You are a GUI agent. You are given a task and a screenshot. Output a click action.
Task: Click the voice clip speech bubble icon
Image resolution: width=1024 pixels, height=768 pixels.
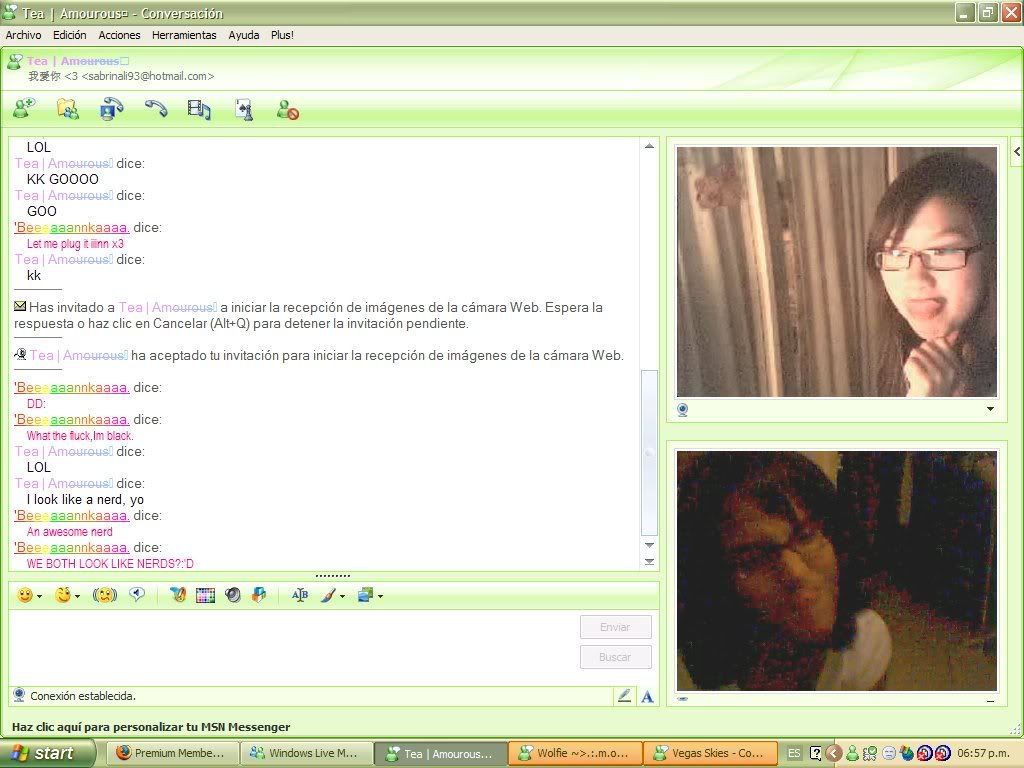click(137, 594)
